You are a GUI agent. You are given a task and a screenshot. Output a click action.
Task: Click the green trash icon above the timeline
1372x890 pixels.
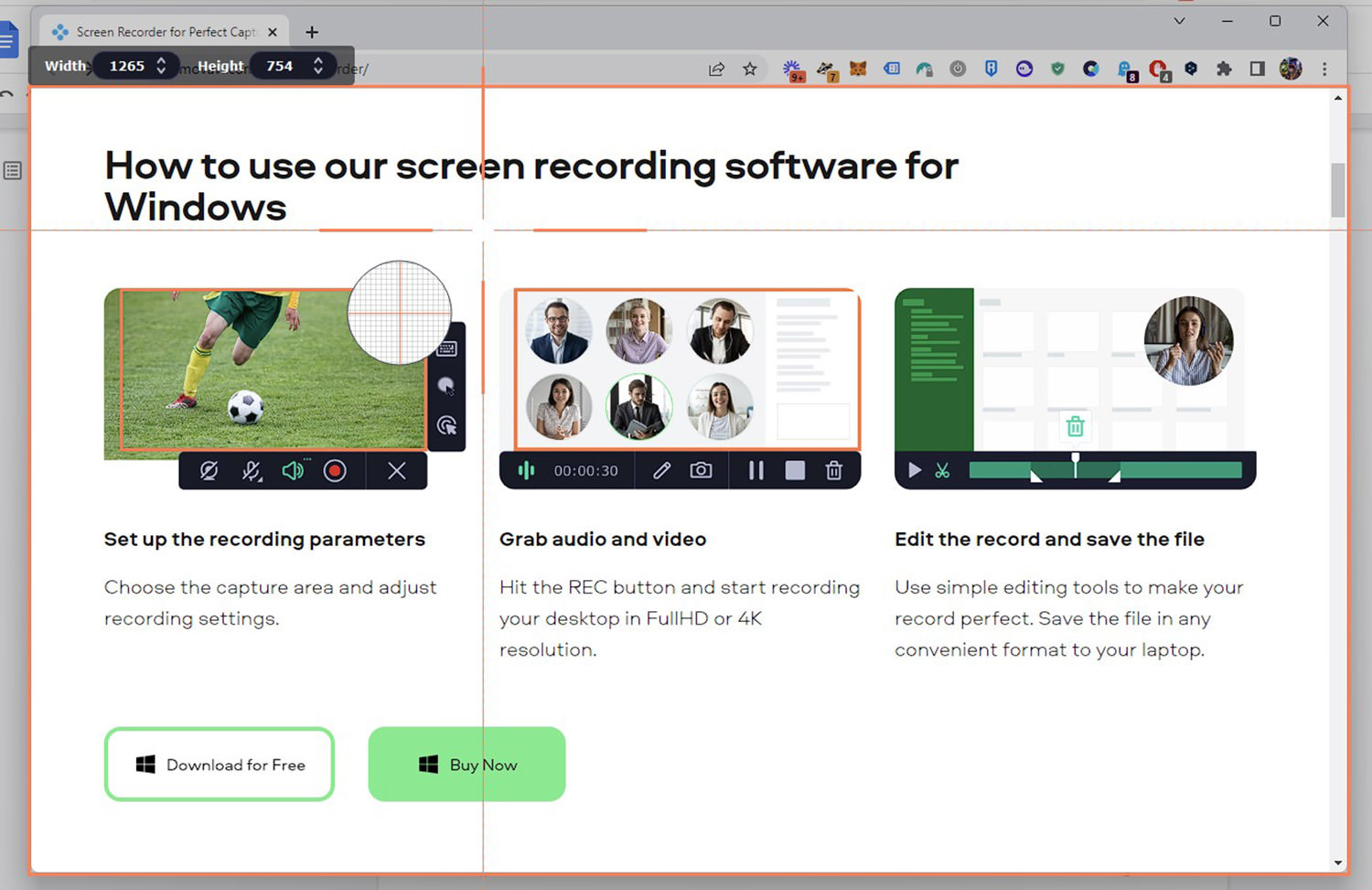click(1076, 426)
